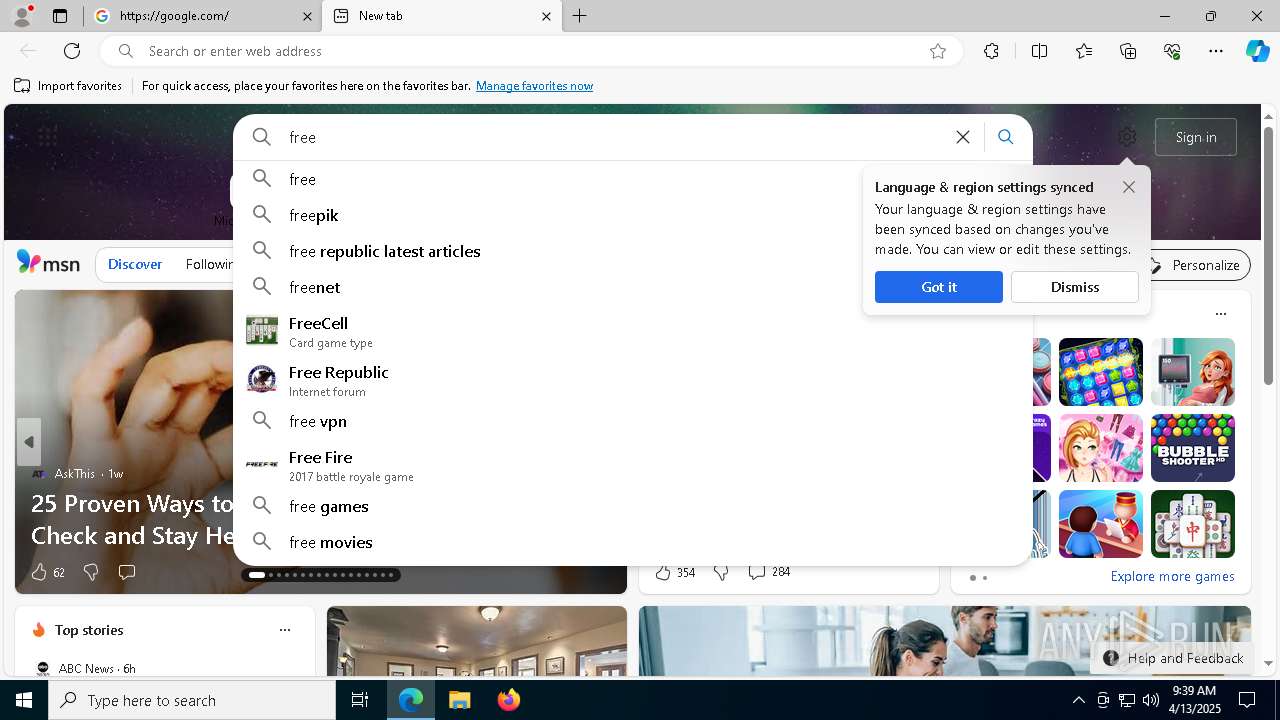Select the 'freepik' suggestion

632,215
